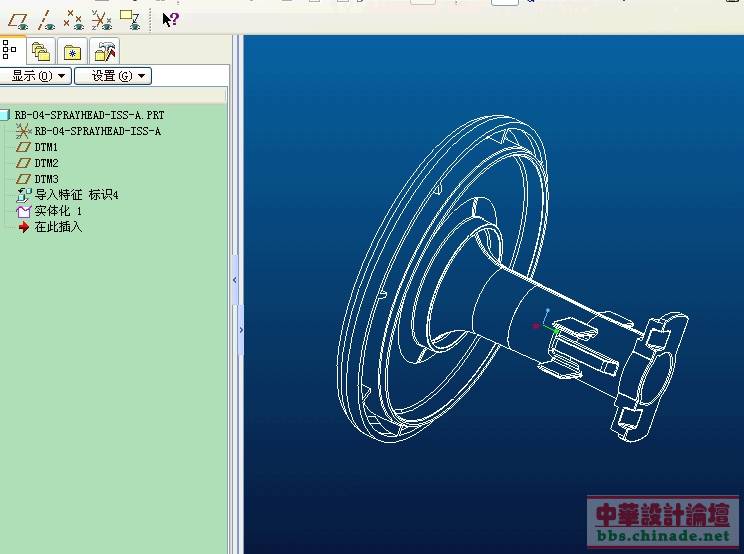
Task: Click the 实体化 1 solidify feature icon
Action: pos(25,211)
